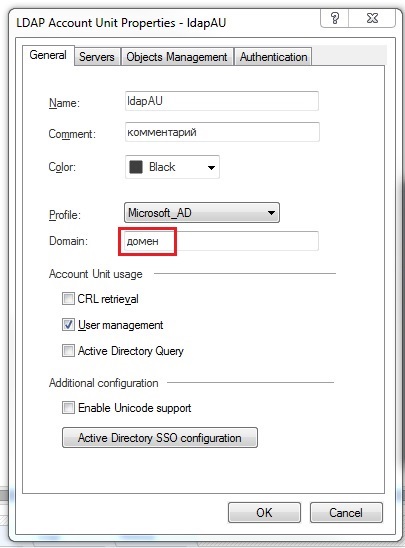Screen dimensions: 405x548
Task: Click the Cancel button
Action: coord(346,512)
